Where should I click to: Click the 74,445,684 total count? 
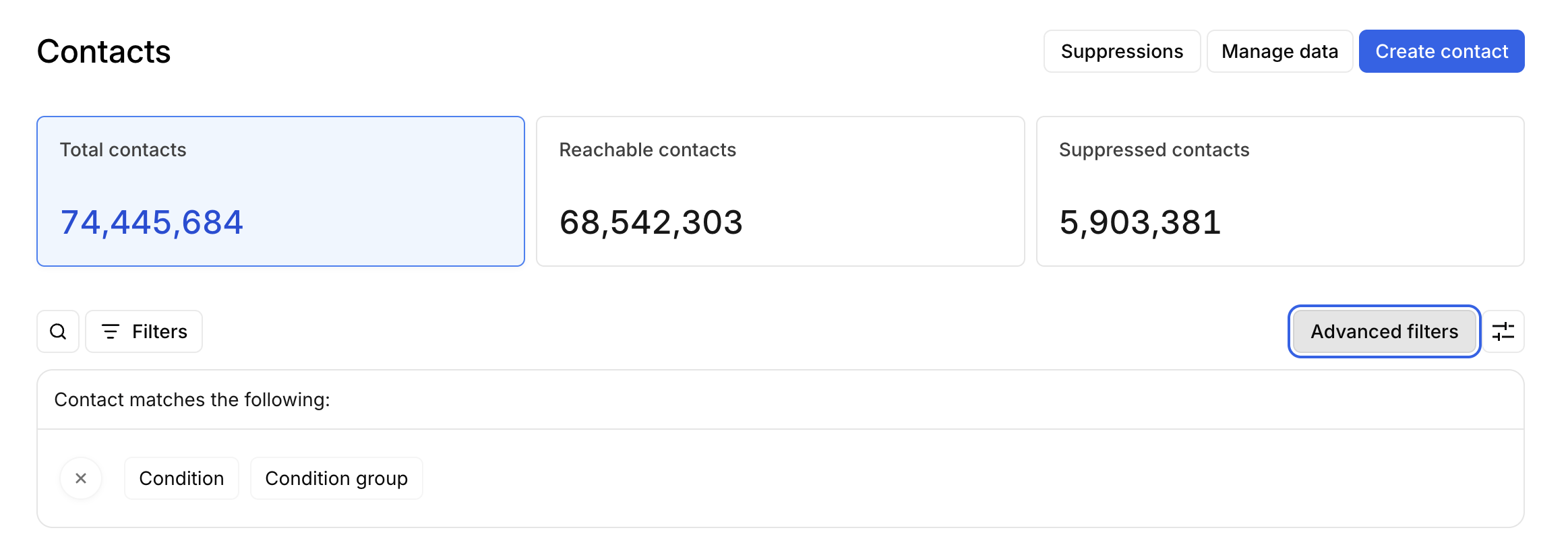152,222
